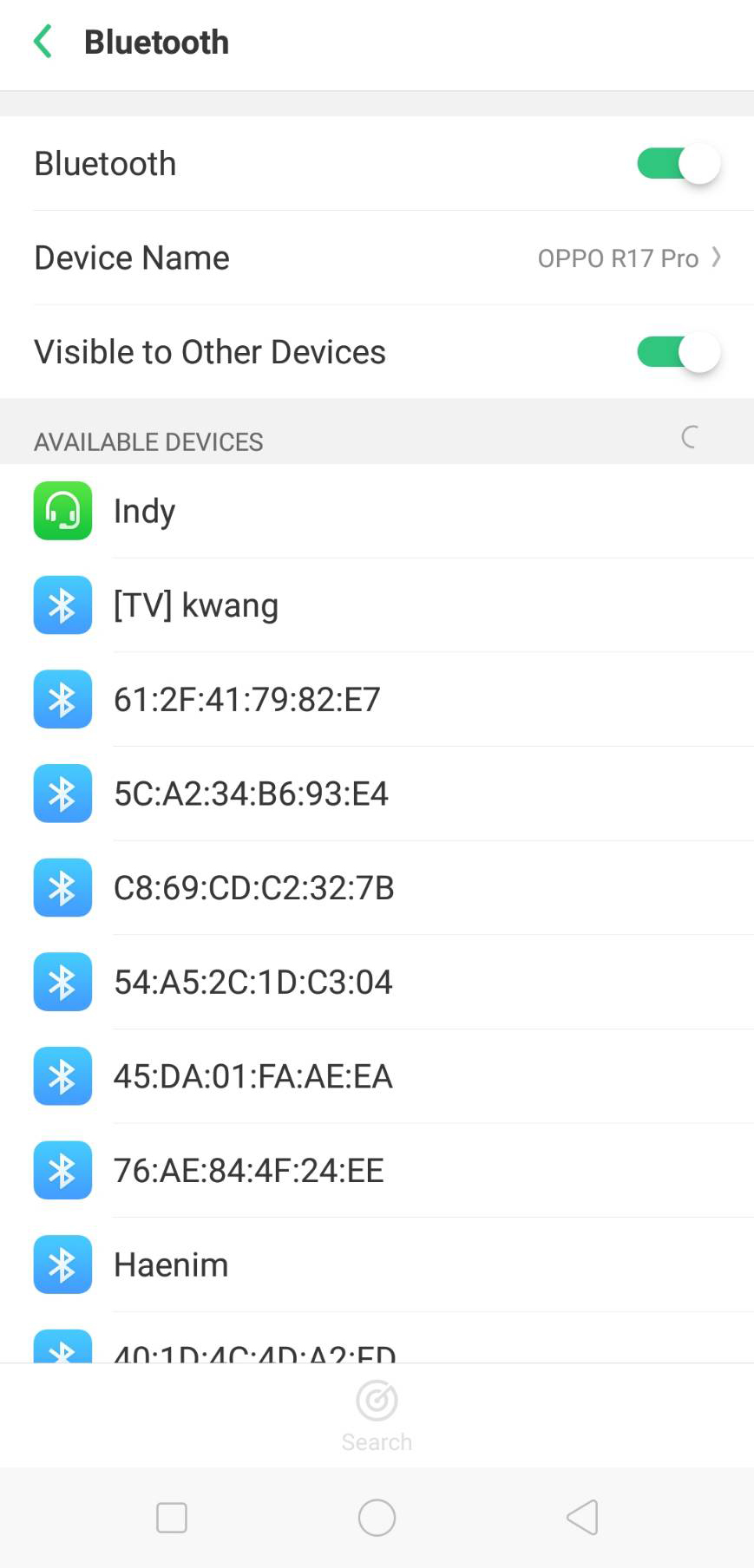Select device 54:A5:2C:1D:C3:04 from list
754x1568 pixels.
[253, 982]
